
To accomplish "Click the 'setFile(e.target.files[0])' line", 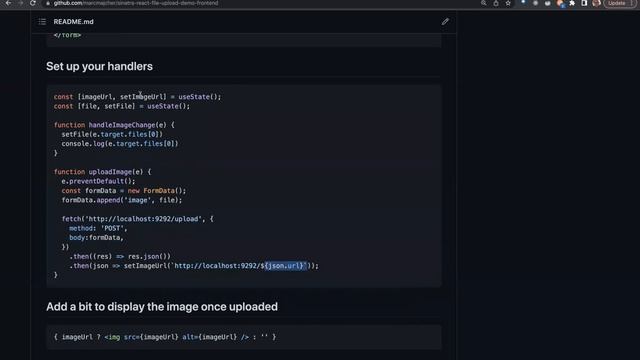I will tap(112, 134).
